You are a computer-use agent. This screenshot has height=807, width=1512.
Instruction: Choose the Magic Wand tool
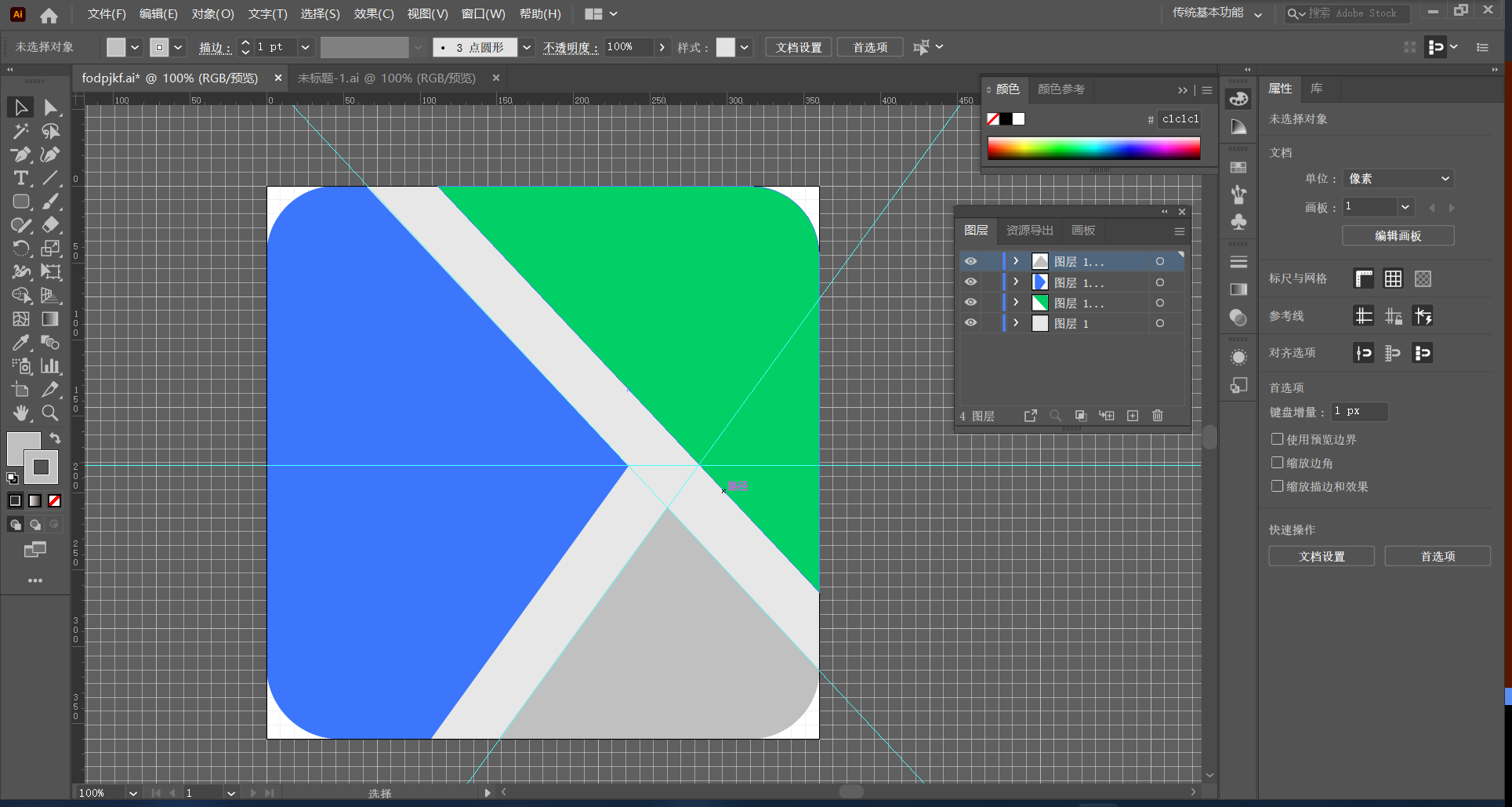[21, 131]
